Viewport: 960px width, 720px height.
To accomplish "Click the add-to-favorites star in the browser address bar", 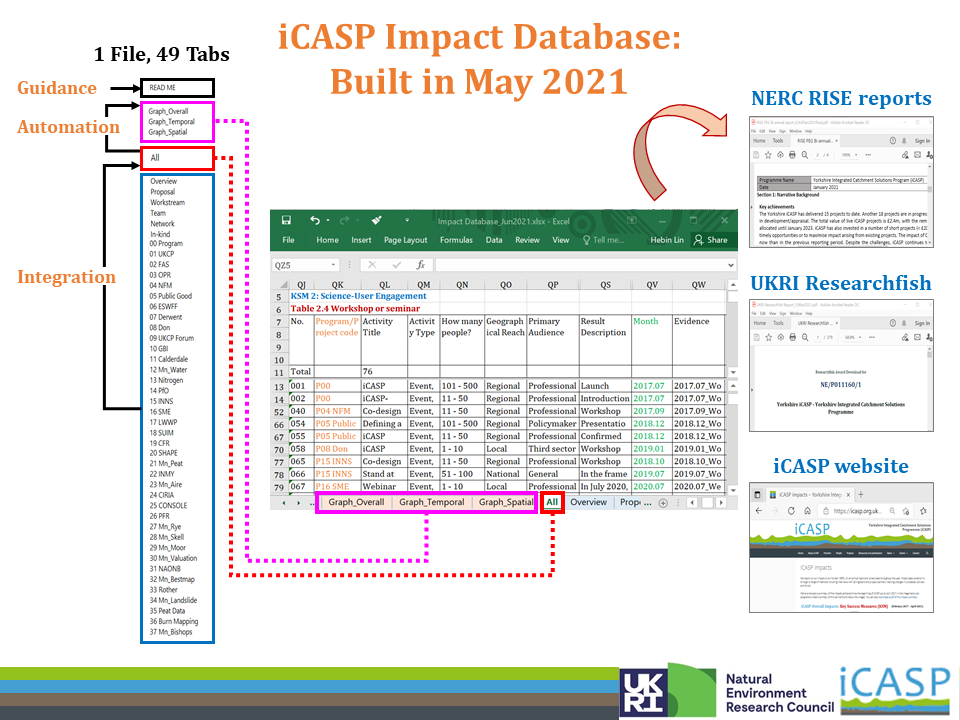I will click(906, 511).
